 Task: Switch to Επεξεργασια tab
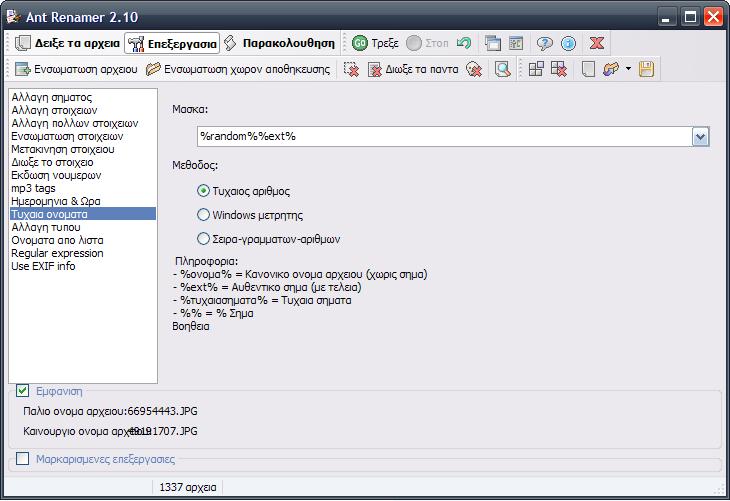pyautogui.click(x=172, y=43)
